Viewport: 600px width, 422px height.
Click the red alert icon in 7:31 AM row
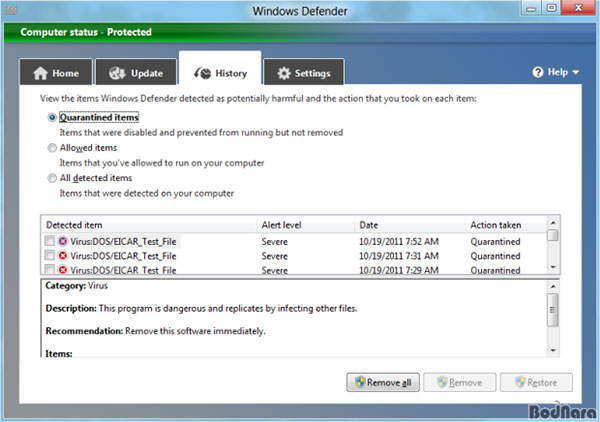click(63, 256)
